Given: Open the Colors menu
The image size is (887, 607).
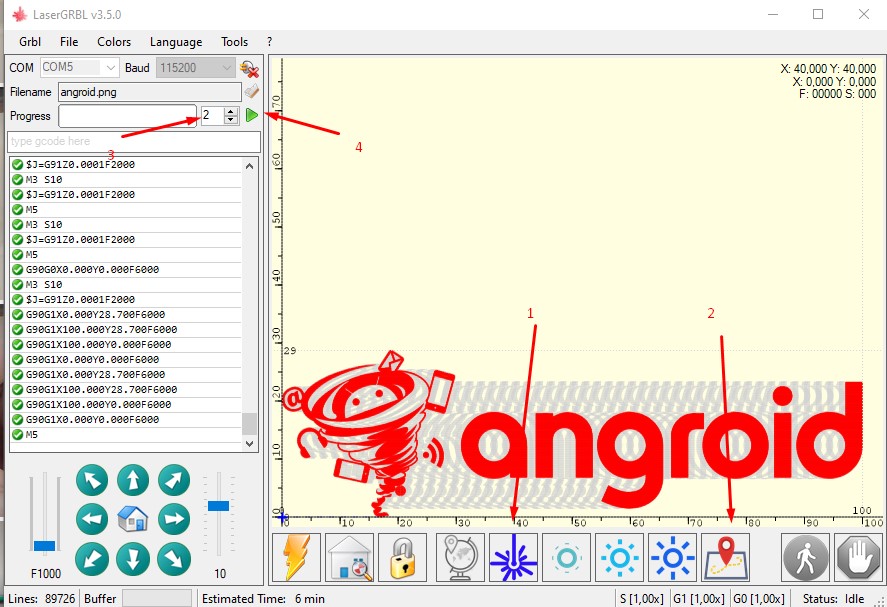Looking at the screenshot, I should (114, 42).
